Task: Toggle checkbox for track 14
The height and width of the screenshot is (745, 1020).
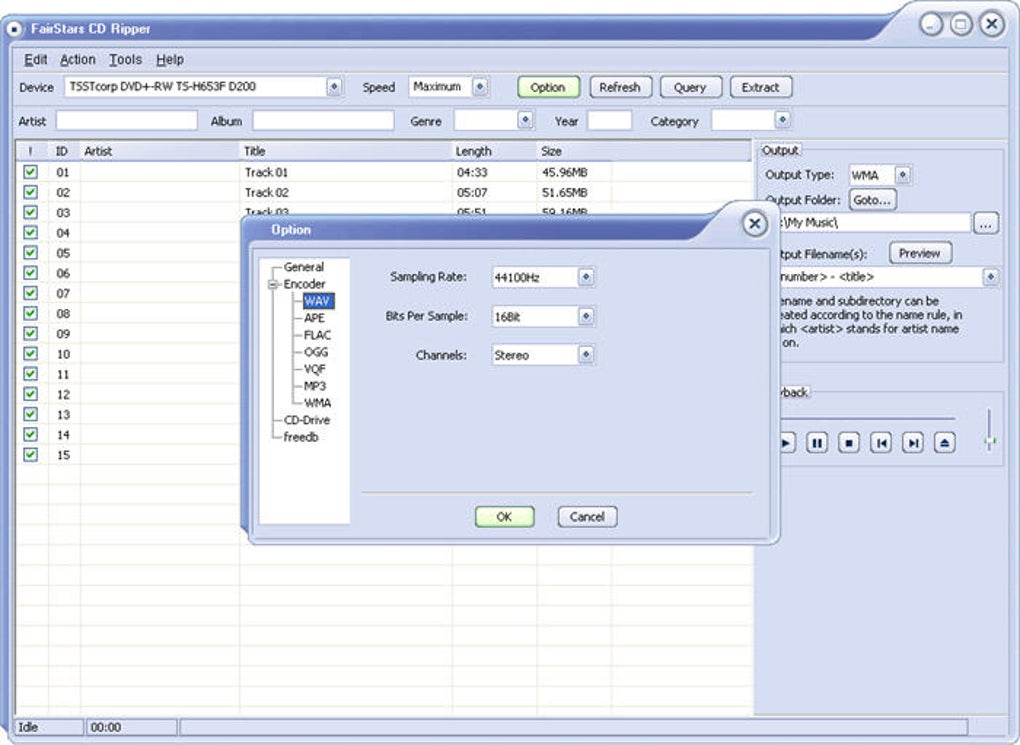Action: pos(31,434)
